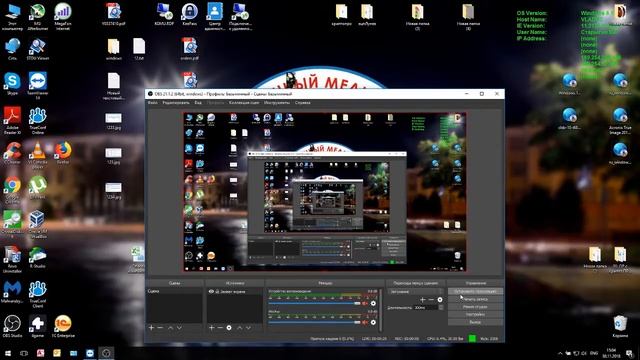Open KeePass desktop shortcut

click(189, 14)
